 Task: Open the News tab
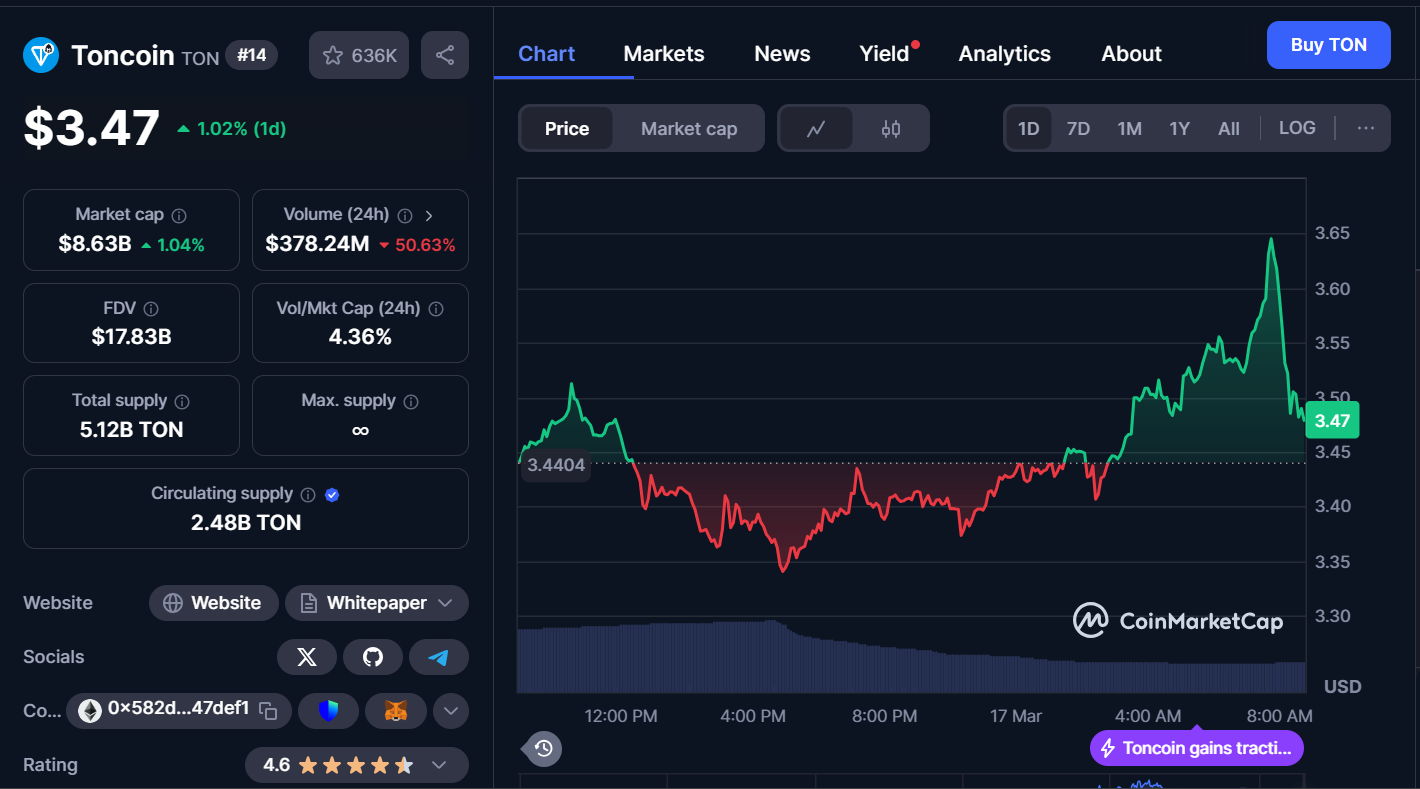tap(782, 54)
